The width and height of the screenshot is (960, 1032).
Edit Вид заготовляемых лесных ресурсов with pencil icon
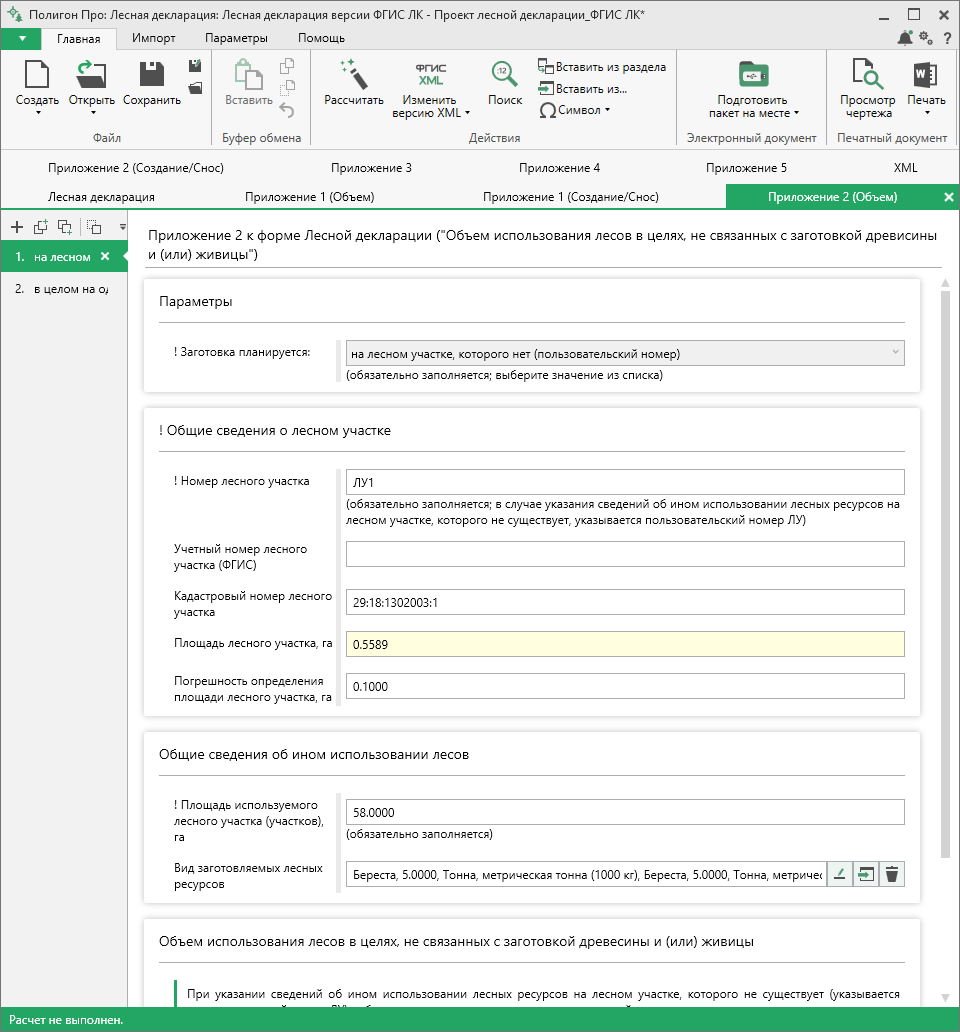click(x=840, y=875)
